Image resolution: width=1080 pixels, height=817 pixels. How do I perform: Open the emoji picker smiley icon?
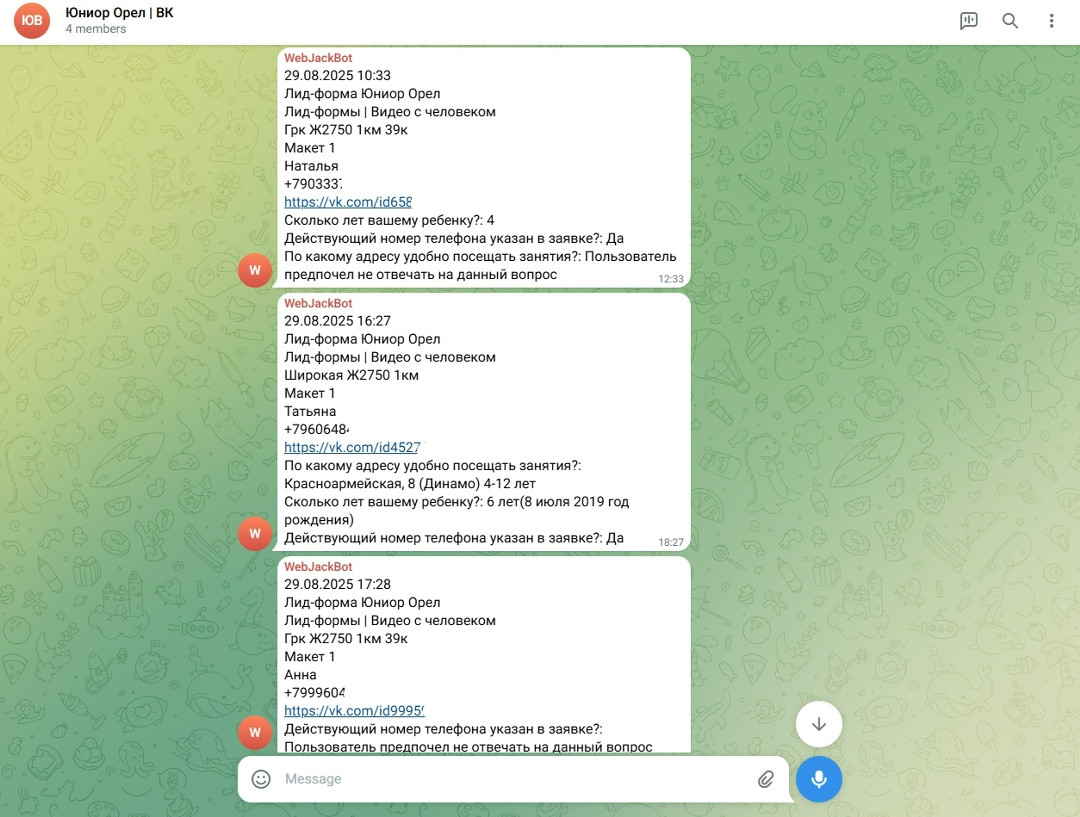[261, 779]
